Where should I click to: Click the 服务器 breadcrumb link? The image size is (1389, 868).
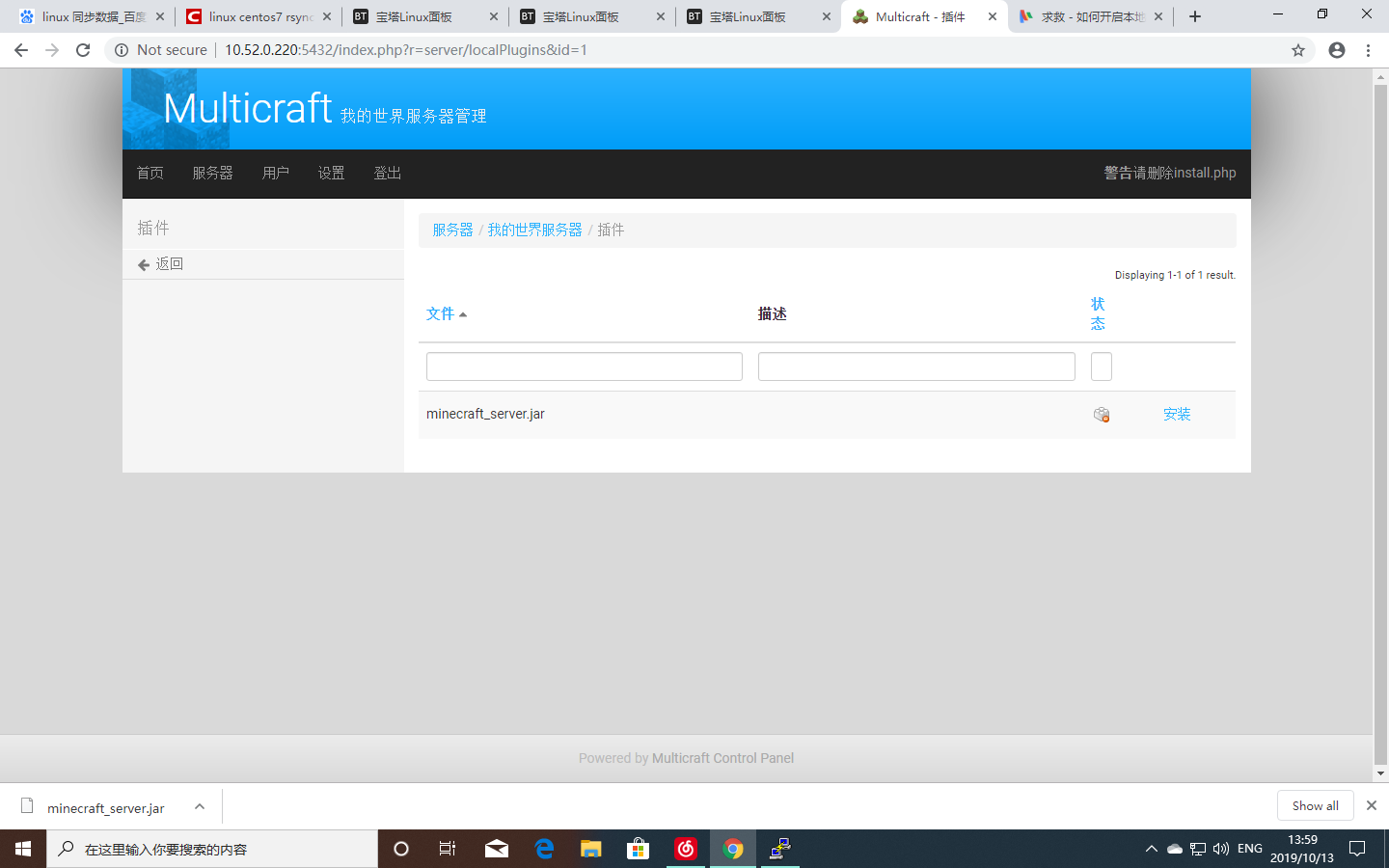click(452, 231)
